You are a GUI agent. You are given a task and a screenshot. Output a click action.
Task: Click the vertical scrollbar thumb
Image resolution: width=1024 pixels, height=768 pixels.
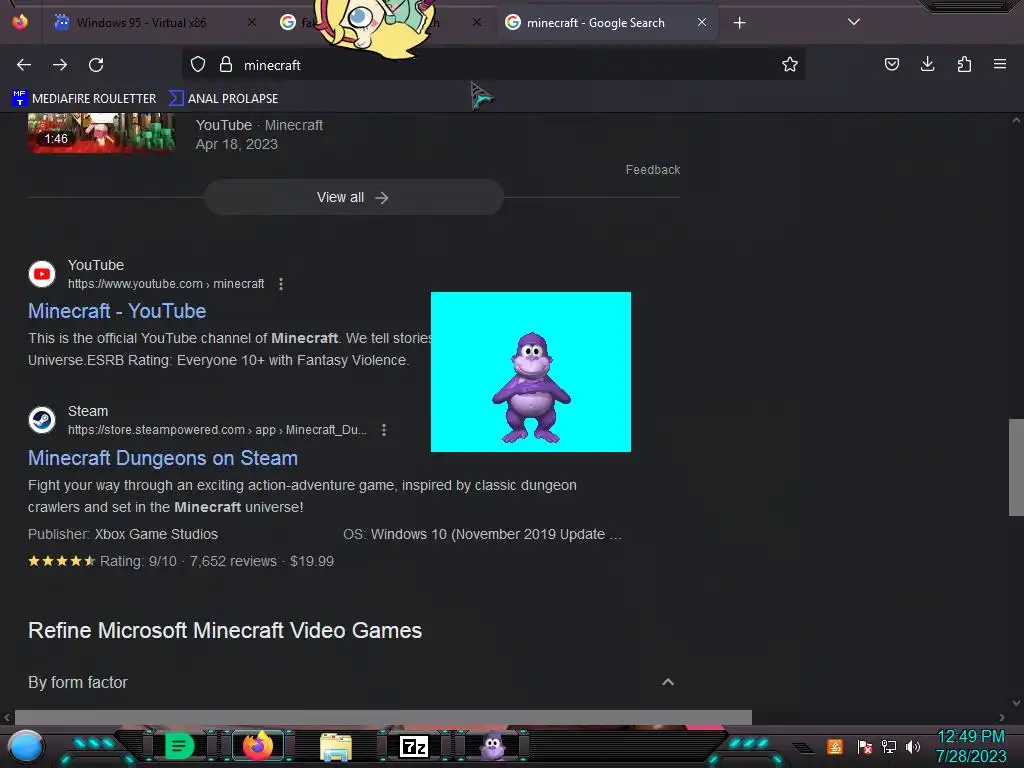pos(1016,467)
